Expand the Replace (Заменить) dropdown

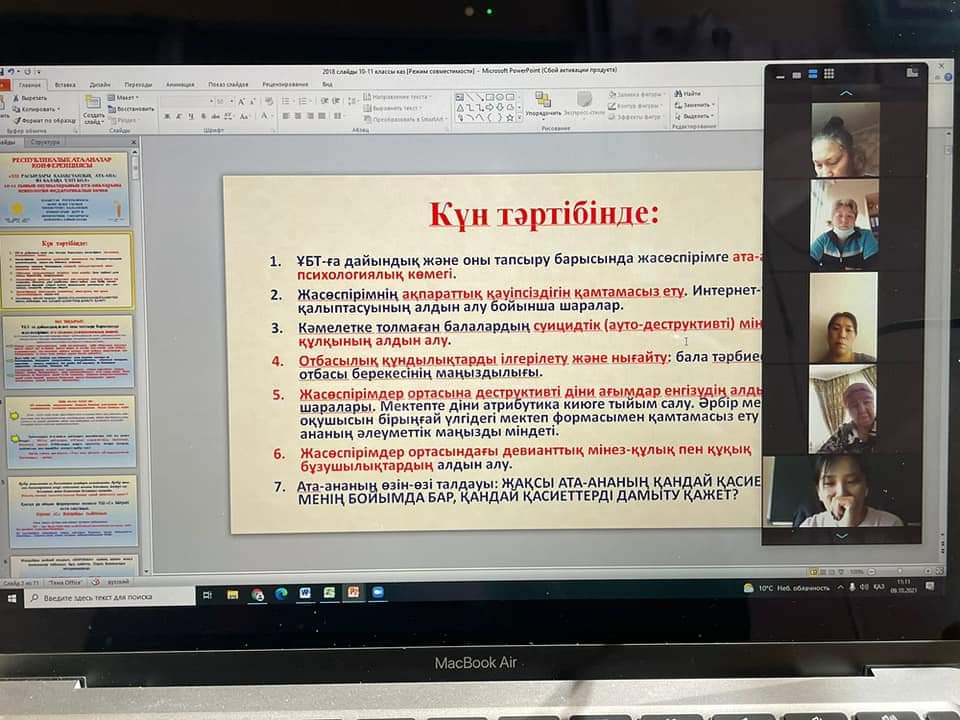pyautogui.click(x=711, y=104)
